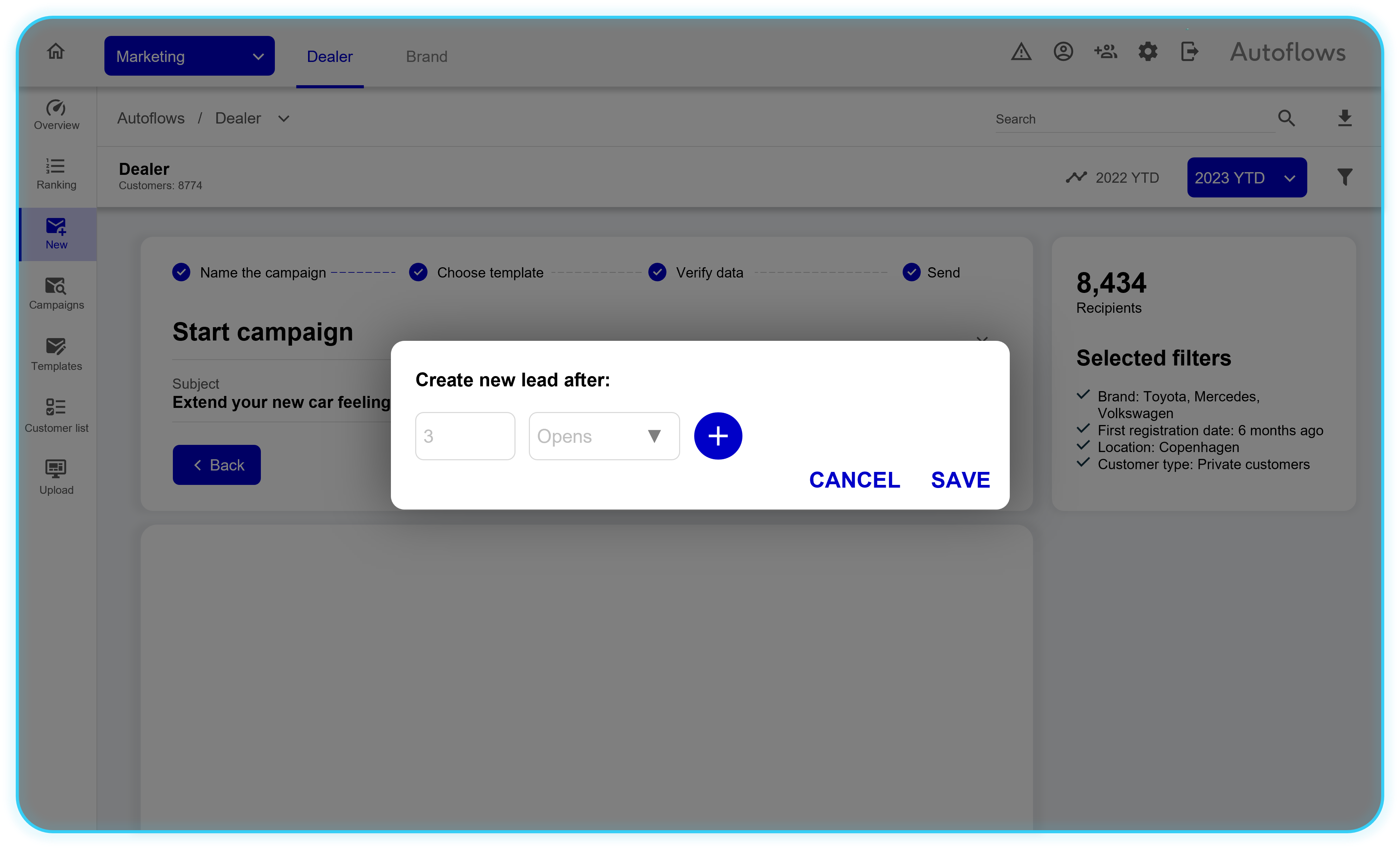Click the SAVE button in dialog
The width and height of the screenshot is (1400, 849).
click(x=960, y=480)
